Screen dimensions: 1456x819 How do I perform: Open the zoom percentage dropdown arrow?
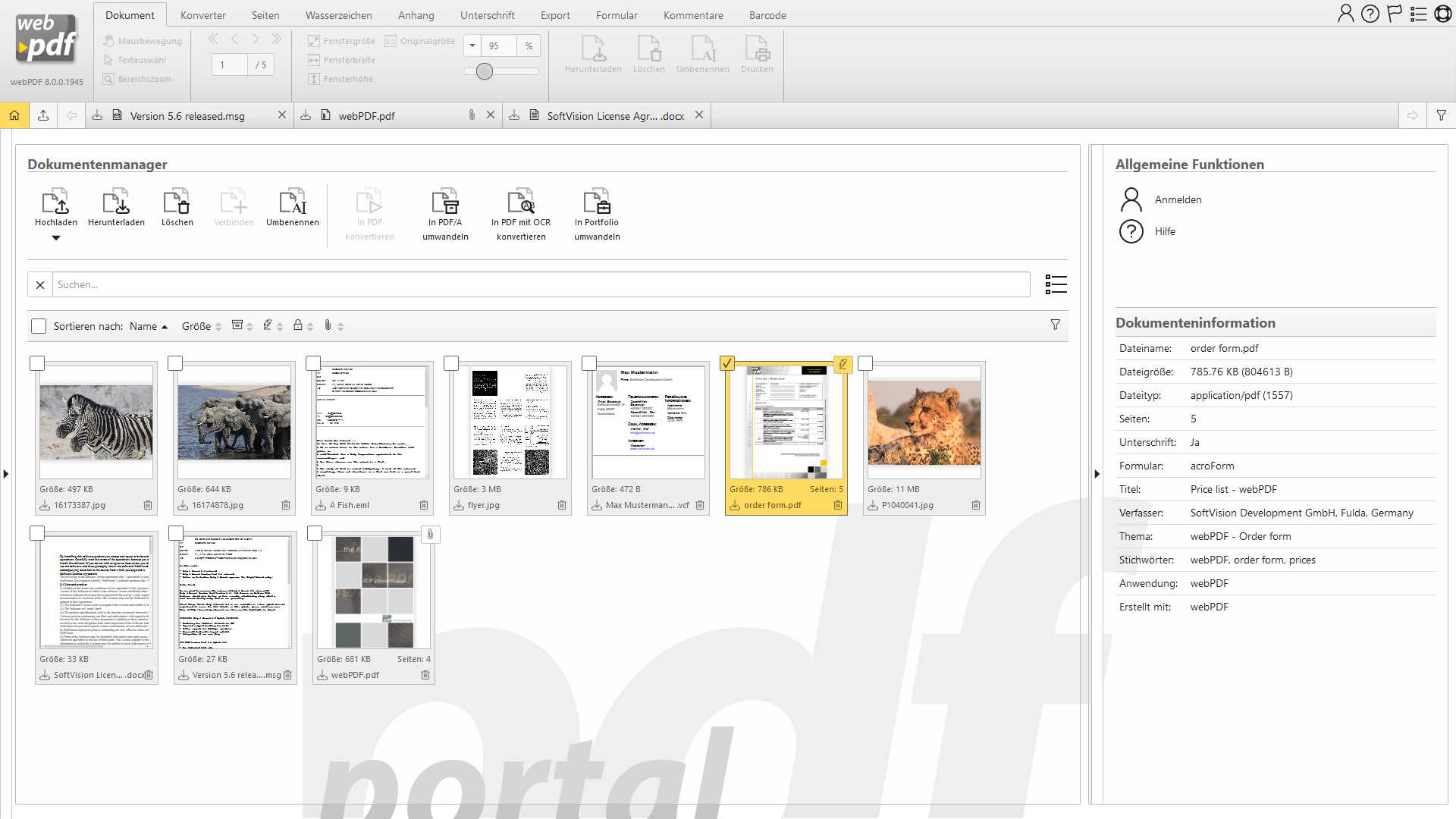click(472, 45)
